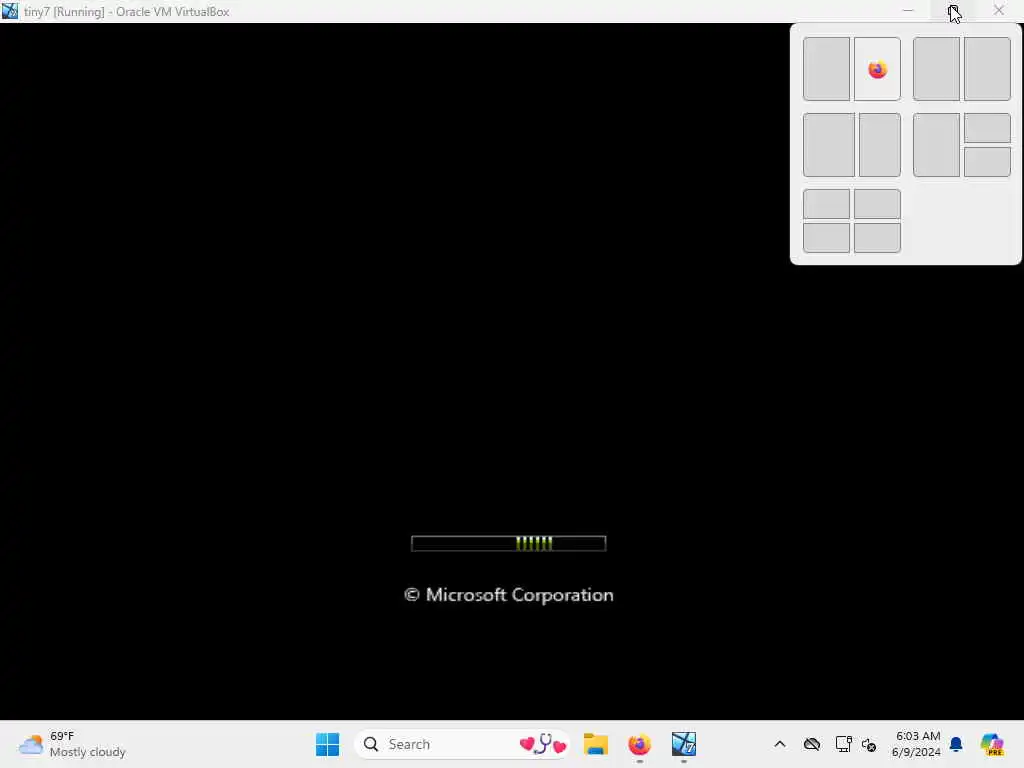Open clock showing 6:03 AM 6/9/2024
This screenshot has width=1024, height=768.
coord(916,744)
